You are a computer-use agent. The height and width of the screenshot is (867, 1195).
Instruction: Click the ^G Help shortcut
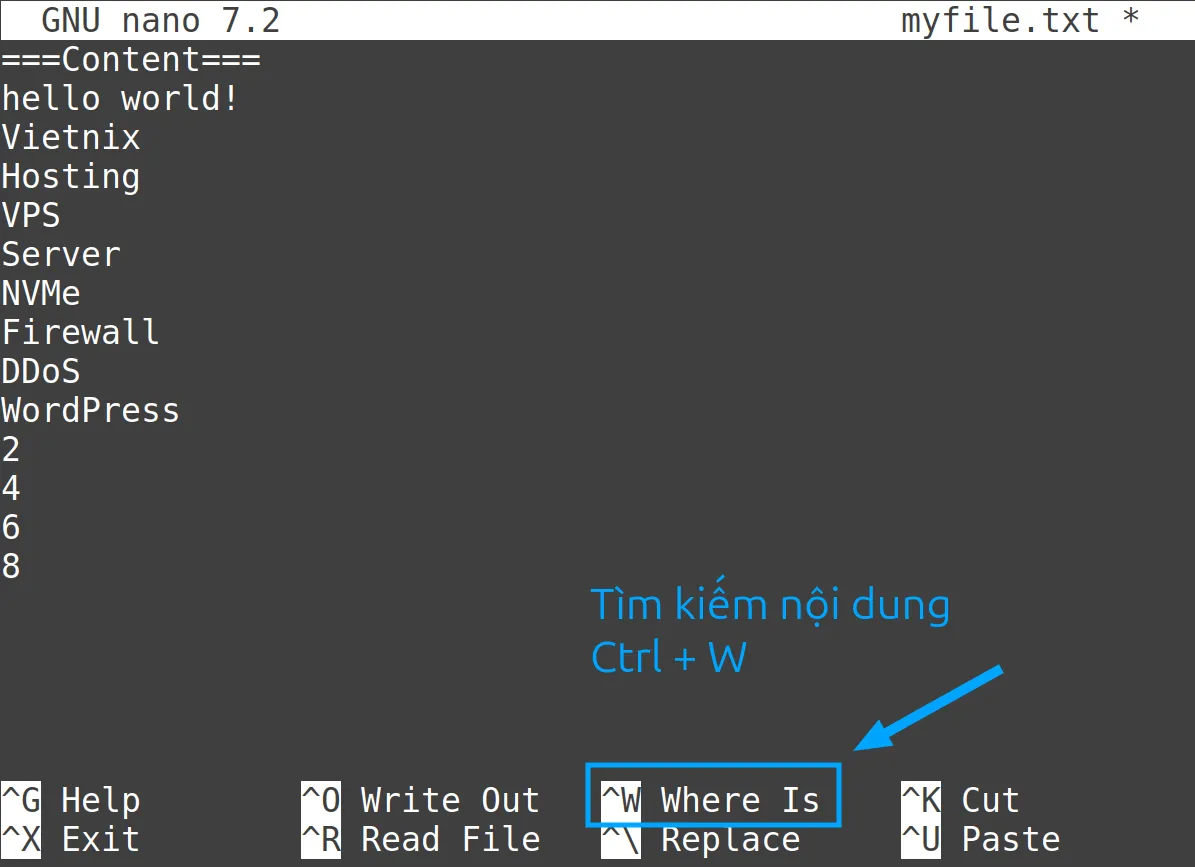point(70,800)
